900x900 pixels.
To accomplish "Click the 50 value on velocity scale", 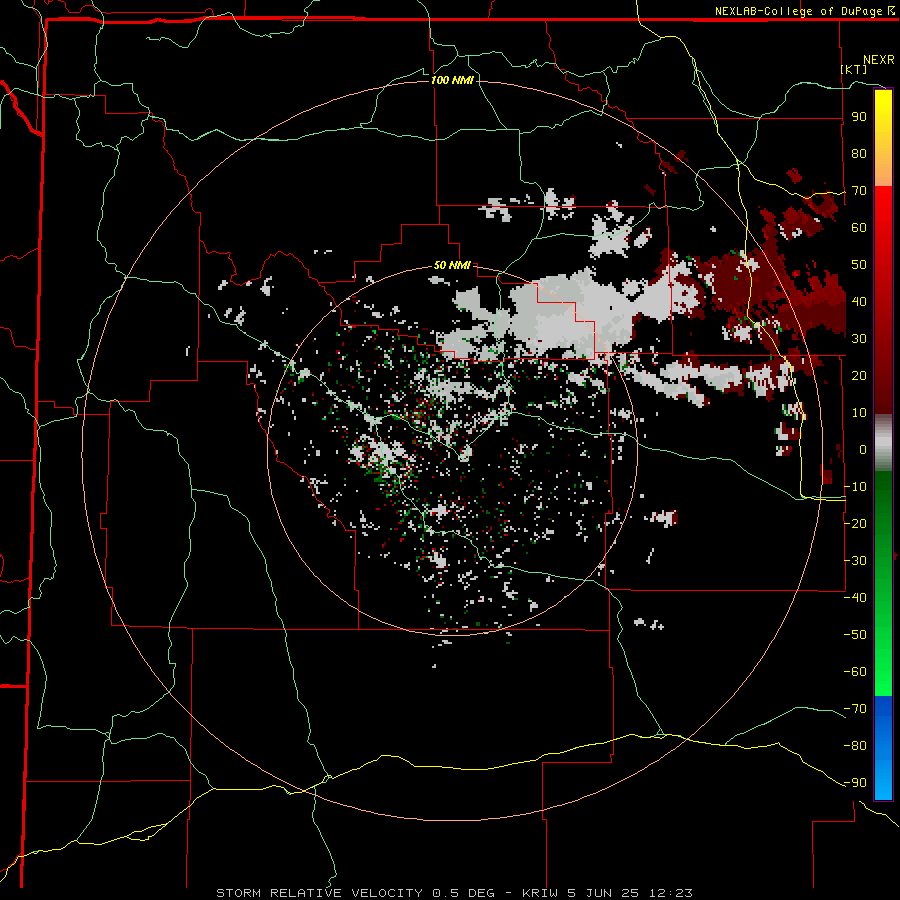I will coord(859,265).
